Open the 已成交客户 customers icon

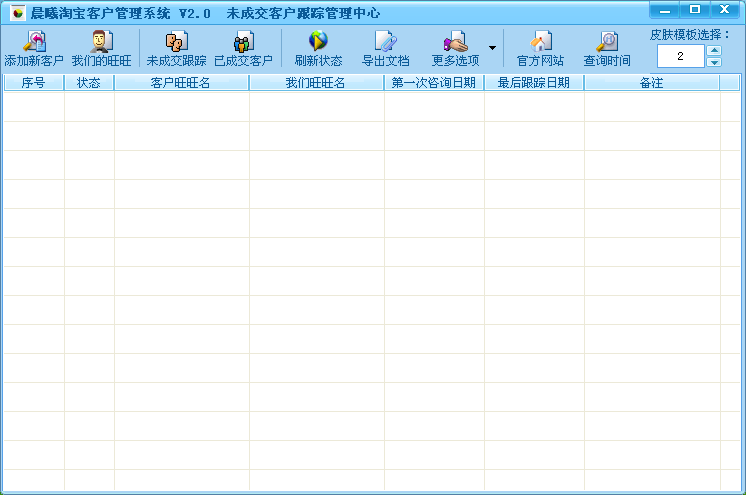coord(244,41)
